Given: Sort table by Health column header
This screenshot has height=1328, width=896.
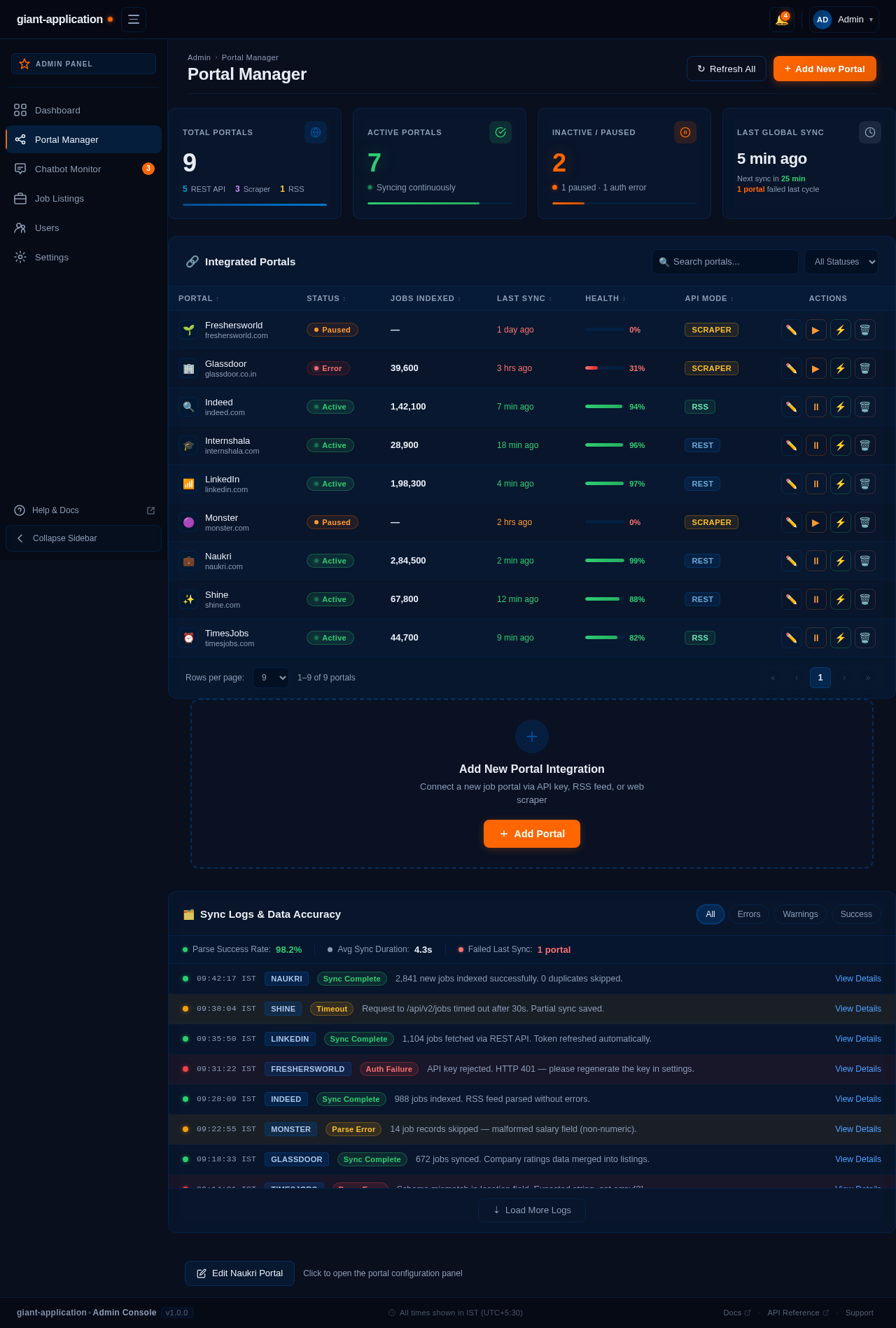Looking at the screenshot, I should [605, 298].
